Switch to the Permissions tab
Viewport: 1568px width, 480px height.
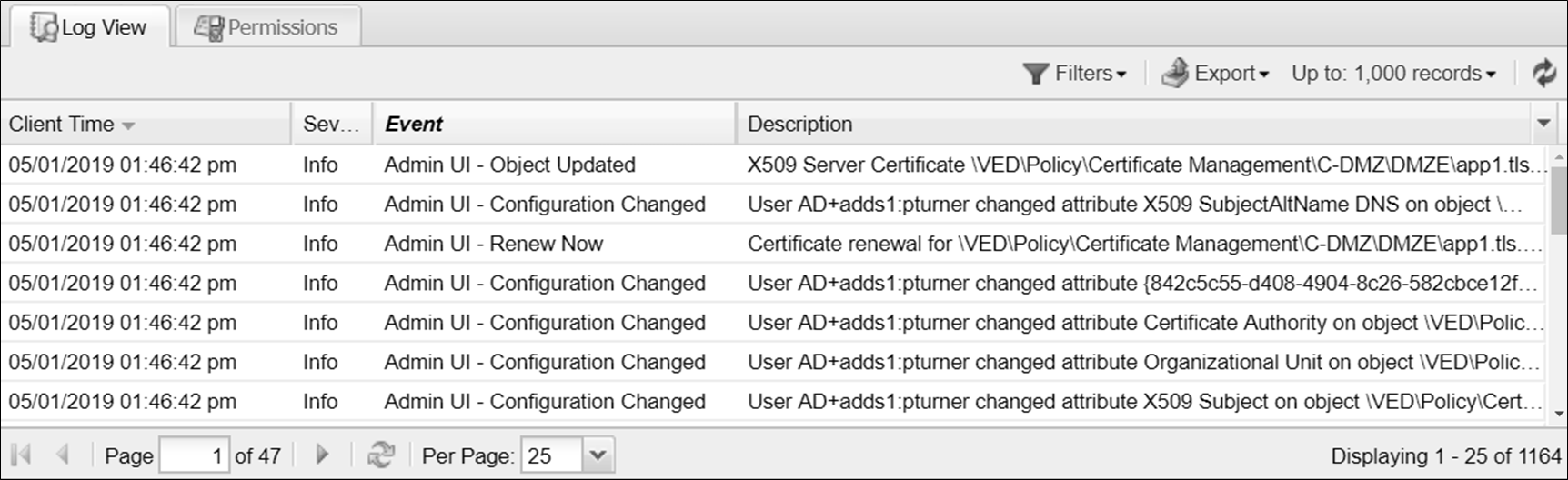click(x=267, y=27)
